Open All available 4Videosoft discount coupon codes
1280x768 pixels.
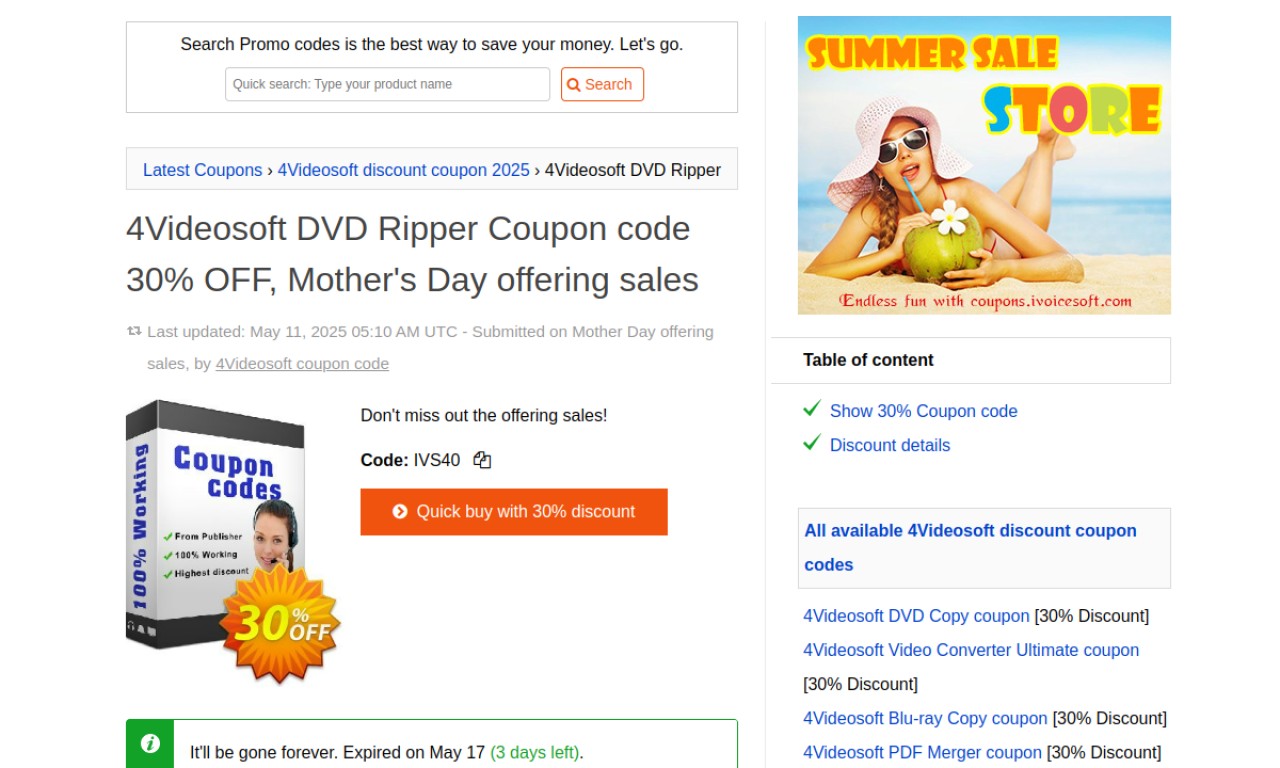tap(970, 548)
